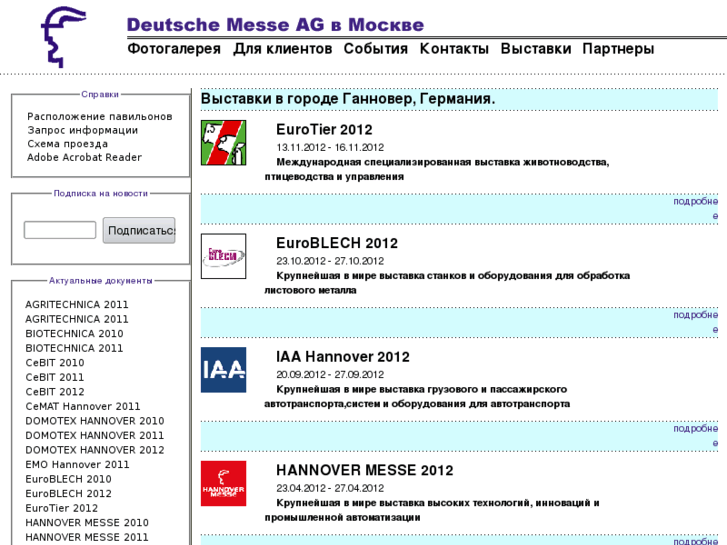Image resolution: width=727 pixels, height=545 pixels.
Task: Open the Фотогалерея menu
Action: (x=174, y=49)
